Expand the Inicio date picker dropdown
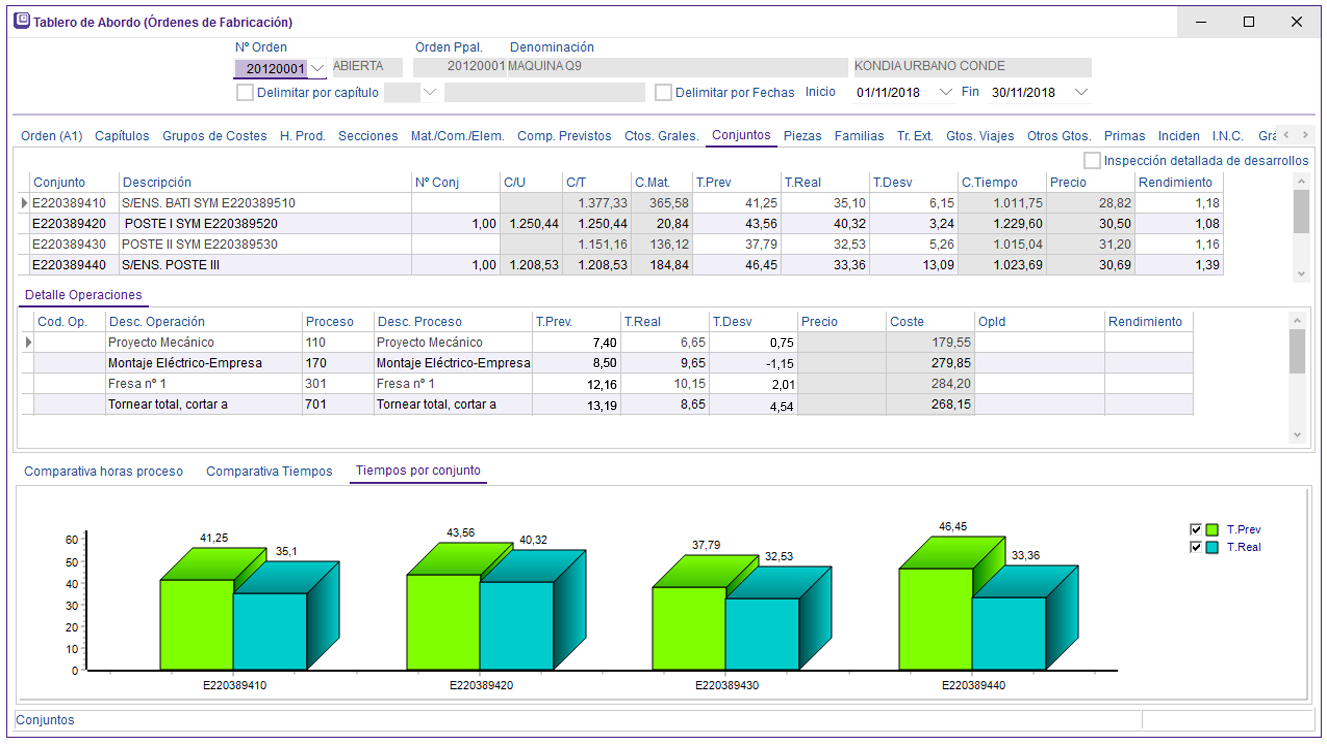This screenshot has height=745, width=1327. [x=946, y=92]
